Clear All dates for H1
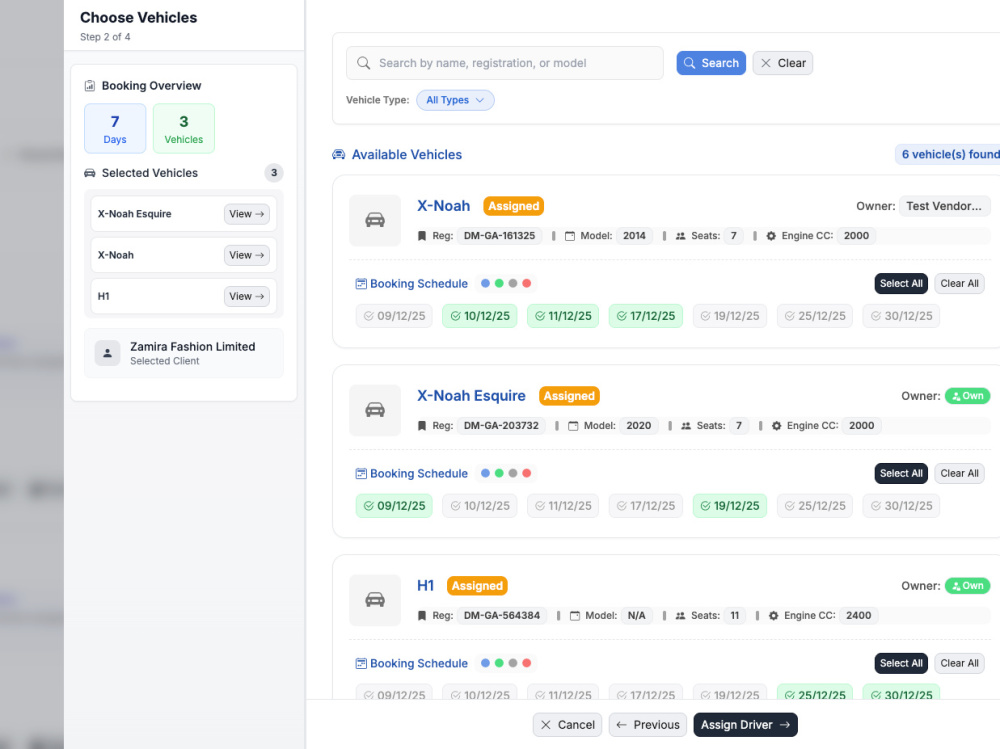Image resolution: width=1000 pixels, height=749 pixels. [x=959, y=664]
